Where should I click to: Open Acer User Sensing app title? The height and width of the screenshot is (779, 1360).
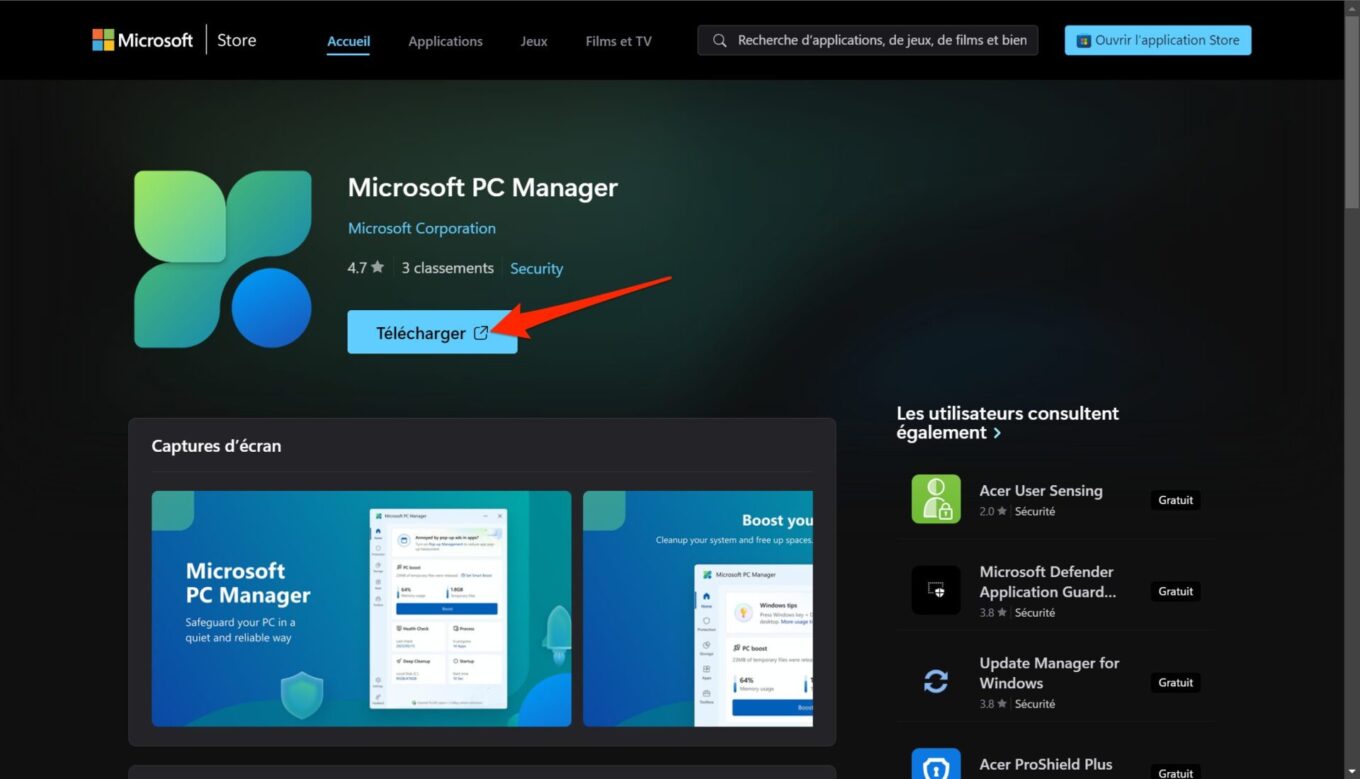[1041, 490]
